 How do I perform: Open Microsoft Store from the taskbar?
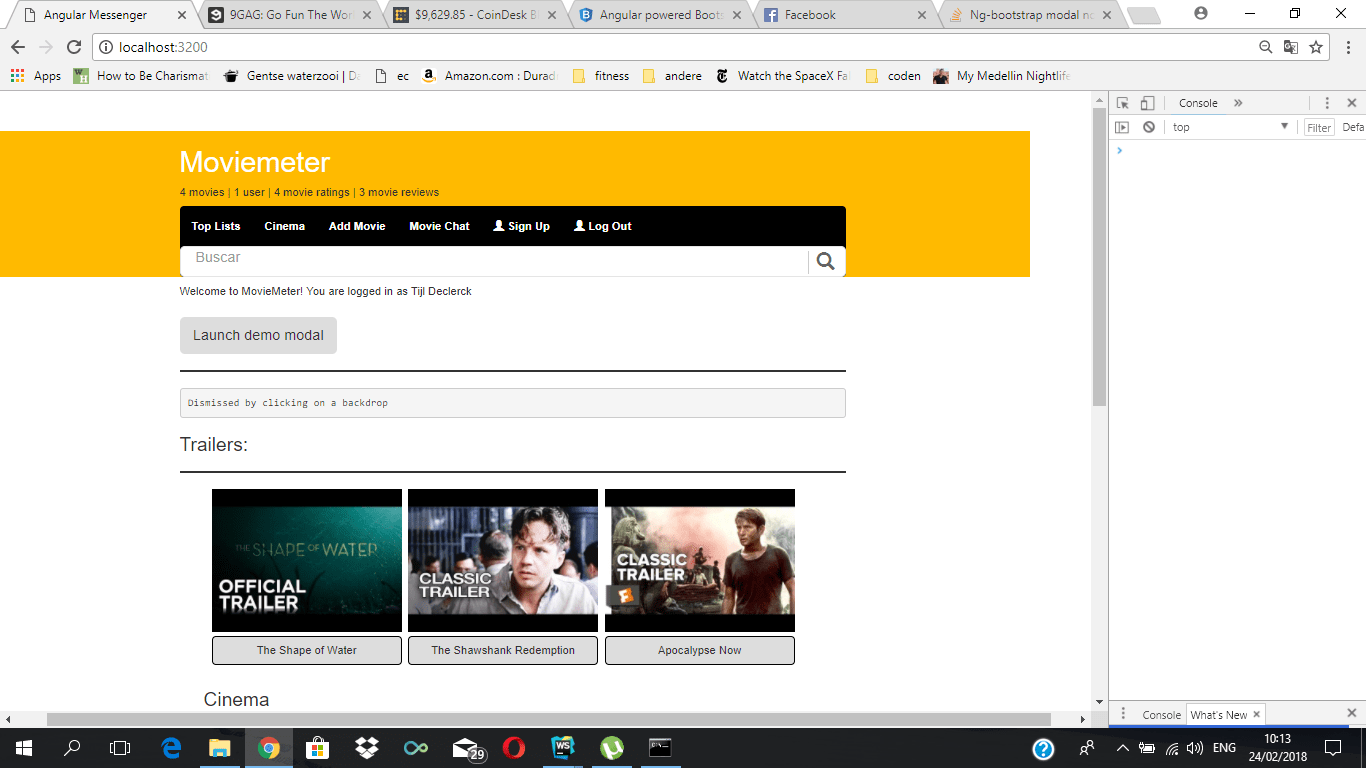coord(318,748)
